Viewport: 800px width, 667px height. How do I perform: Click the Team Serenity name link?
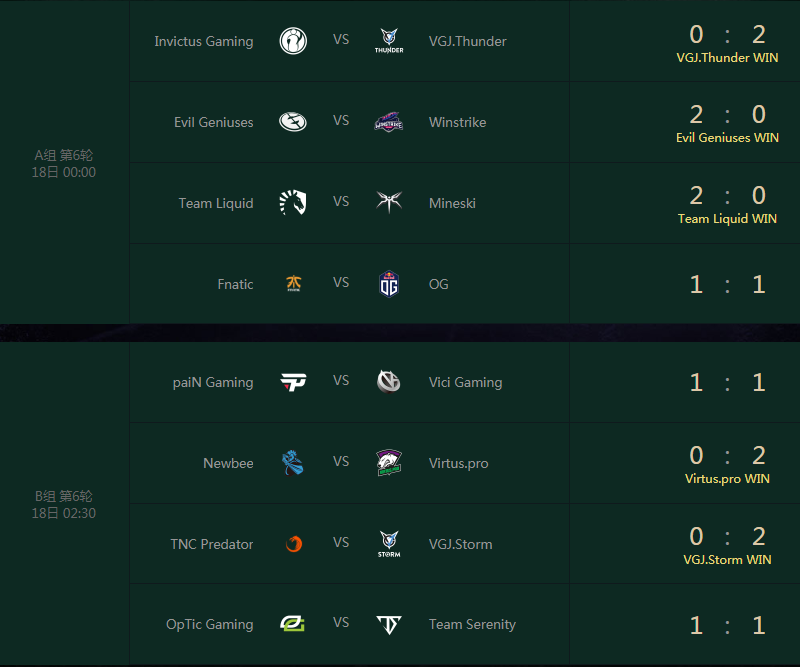tap(472, 624)
